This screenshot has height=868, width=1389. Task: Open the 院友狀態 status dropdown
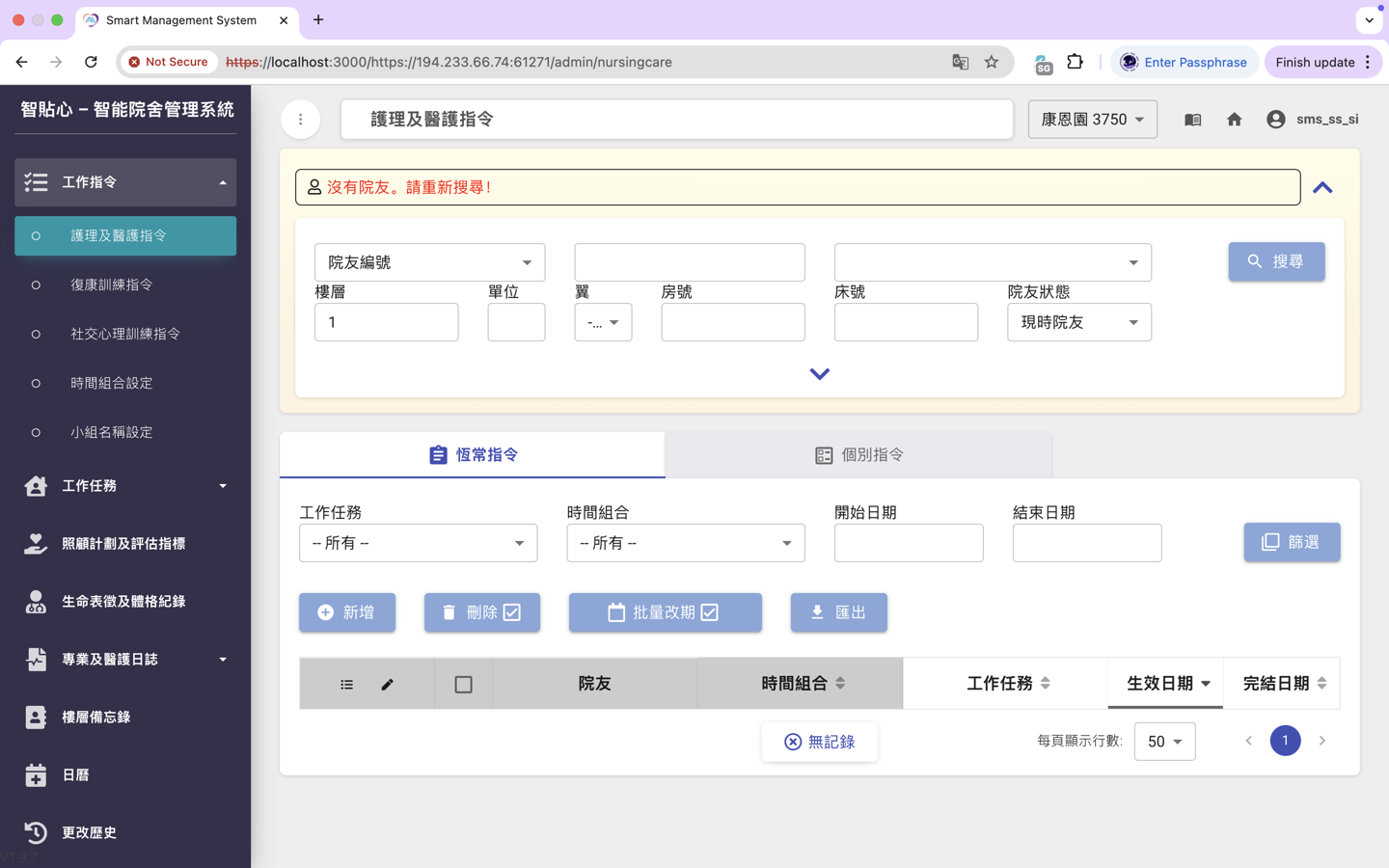[1079, 322]
